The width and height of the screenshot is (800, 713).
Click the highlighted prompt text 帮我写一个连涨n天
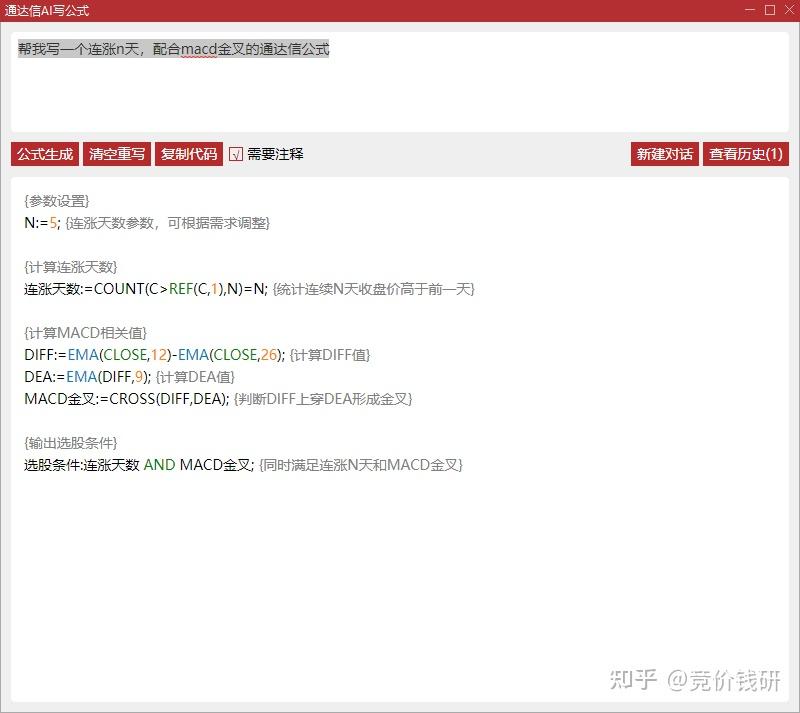pos(78,49)
